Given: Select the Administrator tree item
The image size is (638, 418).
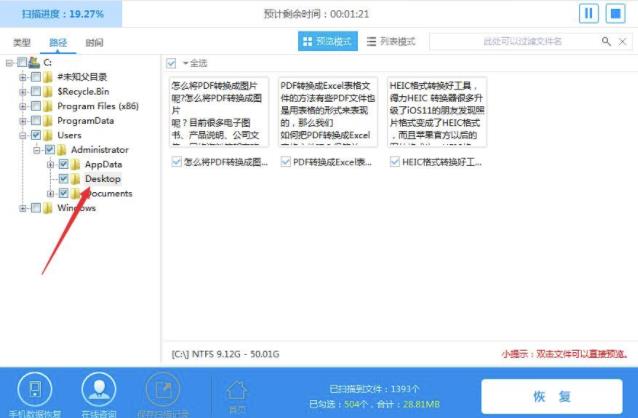Looking at the screenshot, I should (x=100, y=150).
